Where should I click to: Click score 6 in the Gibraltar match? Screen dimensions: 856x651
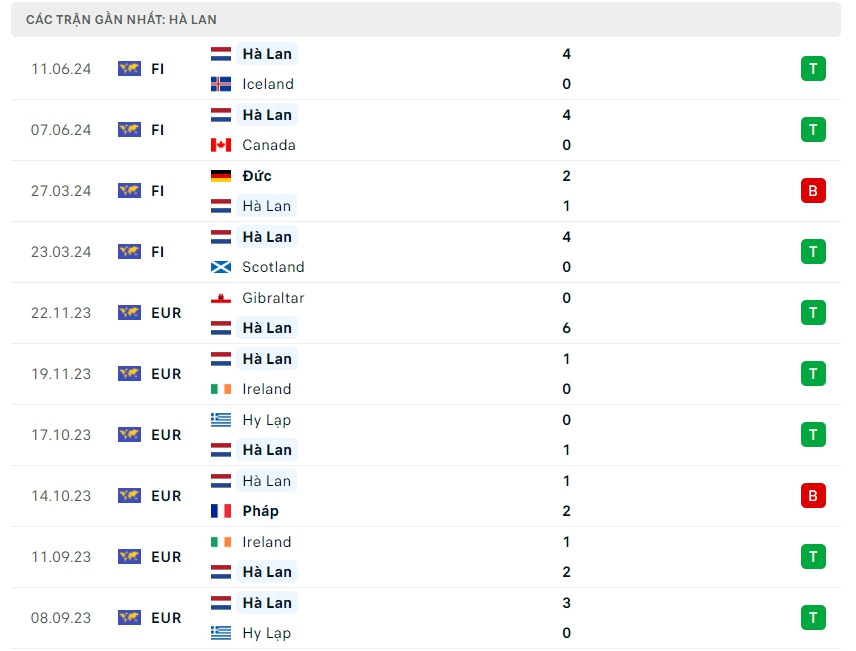[567, 328]
